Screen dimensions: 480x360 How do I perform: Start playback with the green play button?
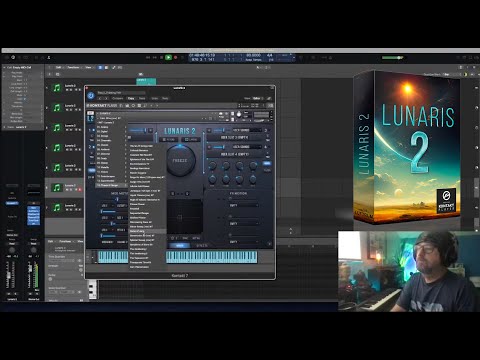pos(168,57)
